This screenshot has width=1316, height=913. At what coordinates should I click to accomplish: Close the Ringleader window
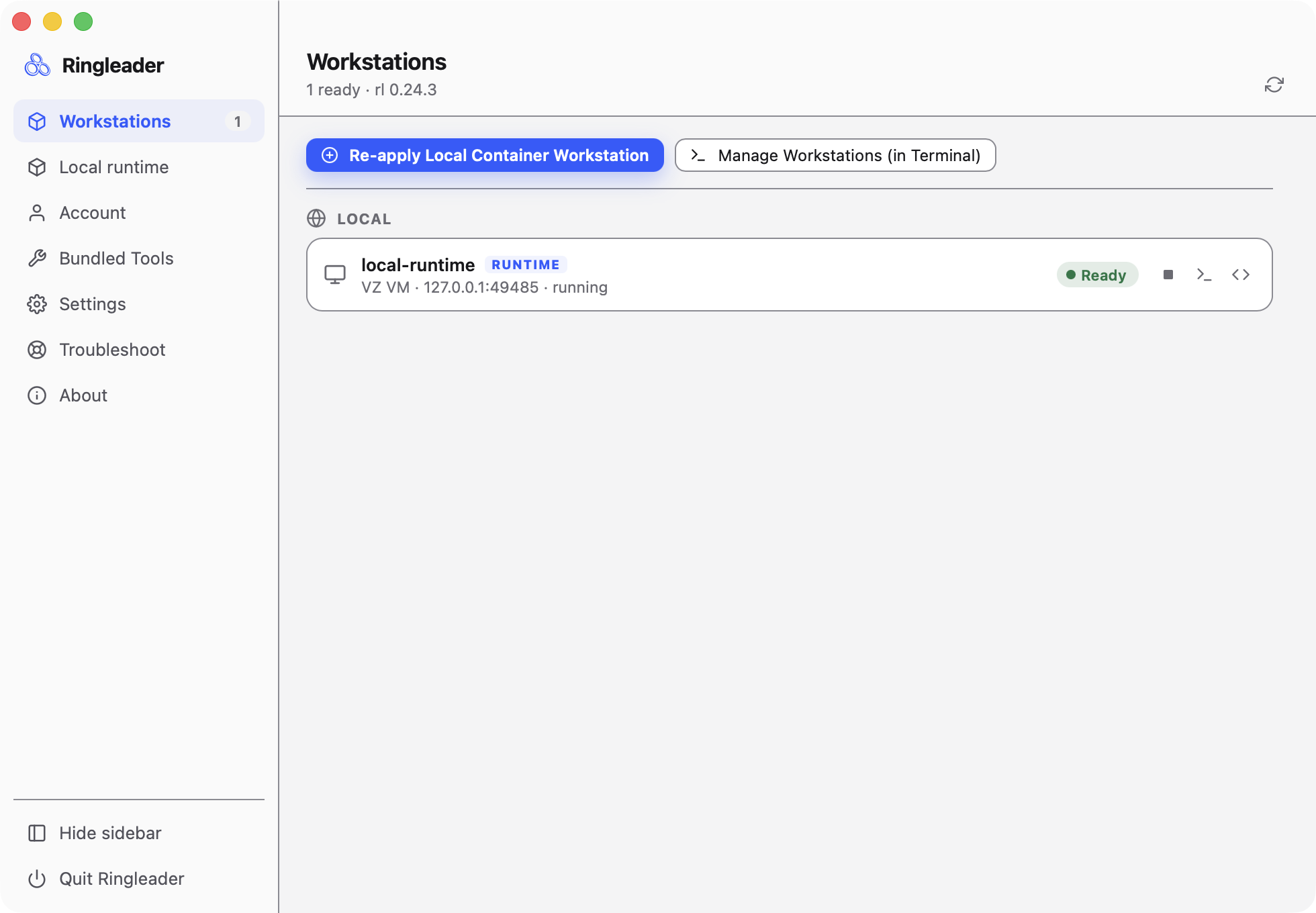point(21,21)
